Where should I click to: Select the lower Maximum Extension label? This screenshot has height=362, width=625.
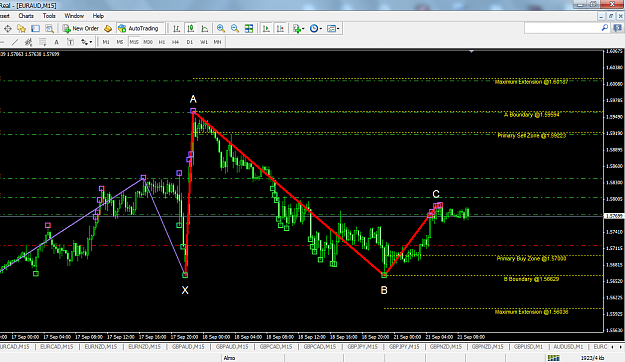click(531, 312)
